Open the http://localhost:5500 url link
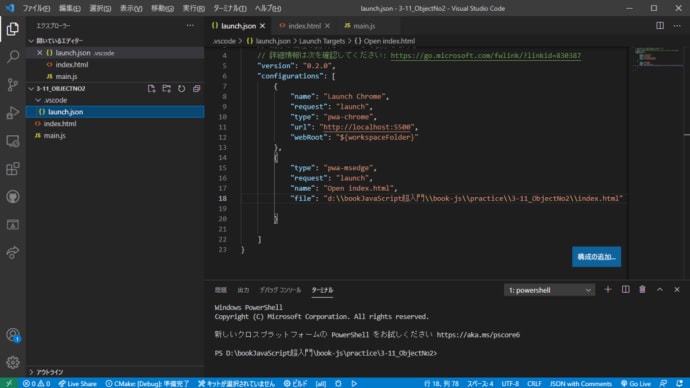The width and height of the screenshot is (690, 388). coord(367,127)
